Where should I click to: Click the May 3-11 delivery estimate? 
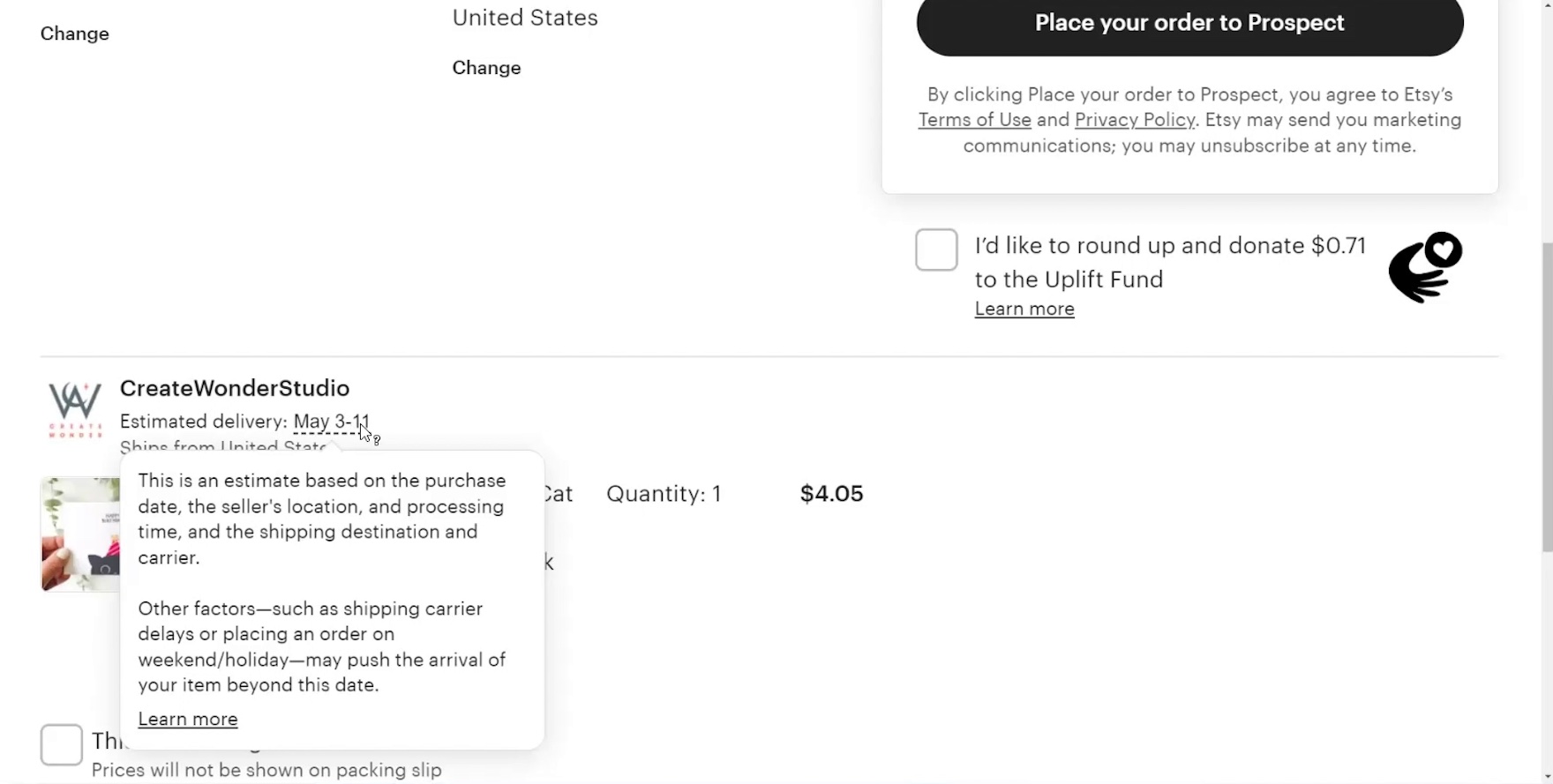[x=331, y=422]
